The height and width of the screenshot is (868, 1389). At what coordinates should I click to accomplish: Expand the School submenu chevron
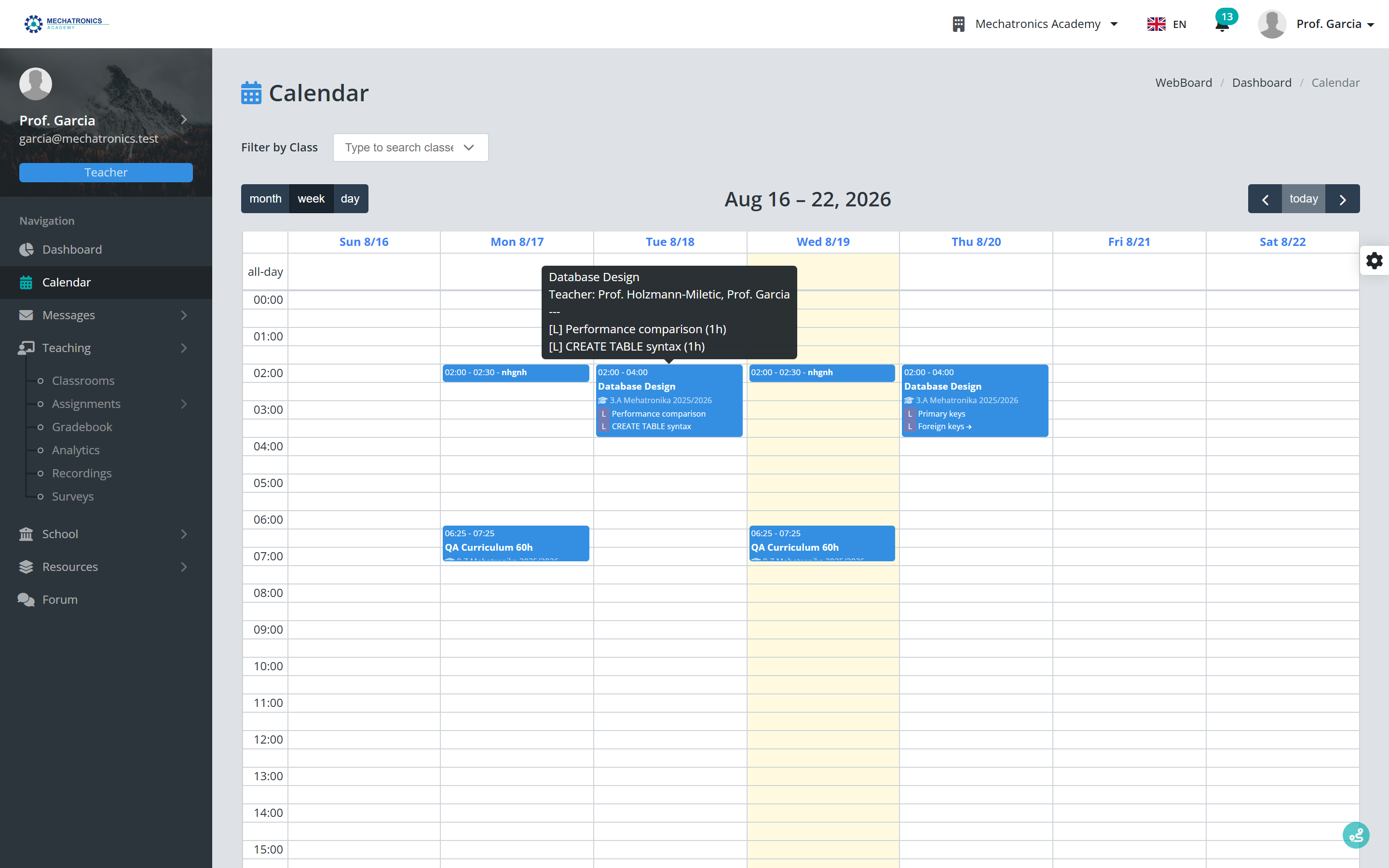click(184, 534)
